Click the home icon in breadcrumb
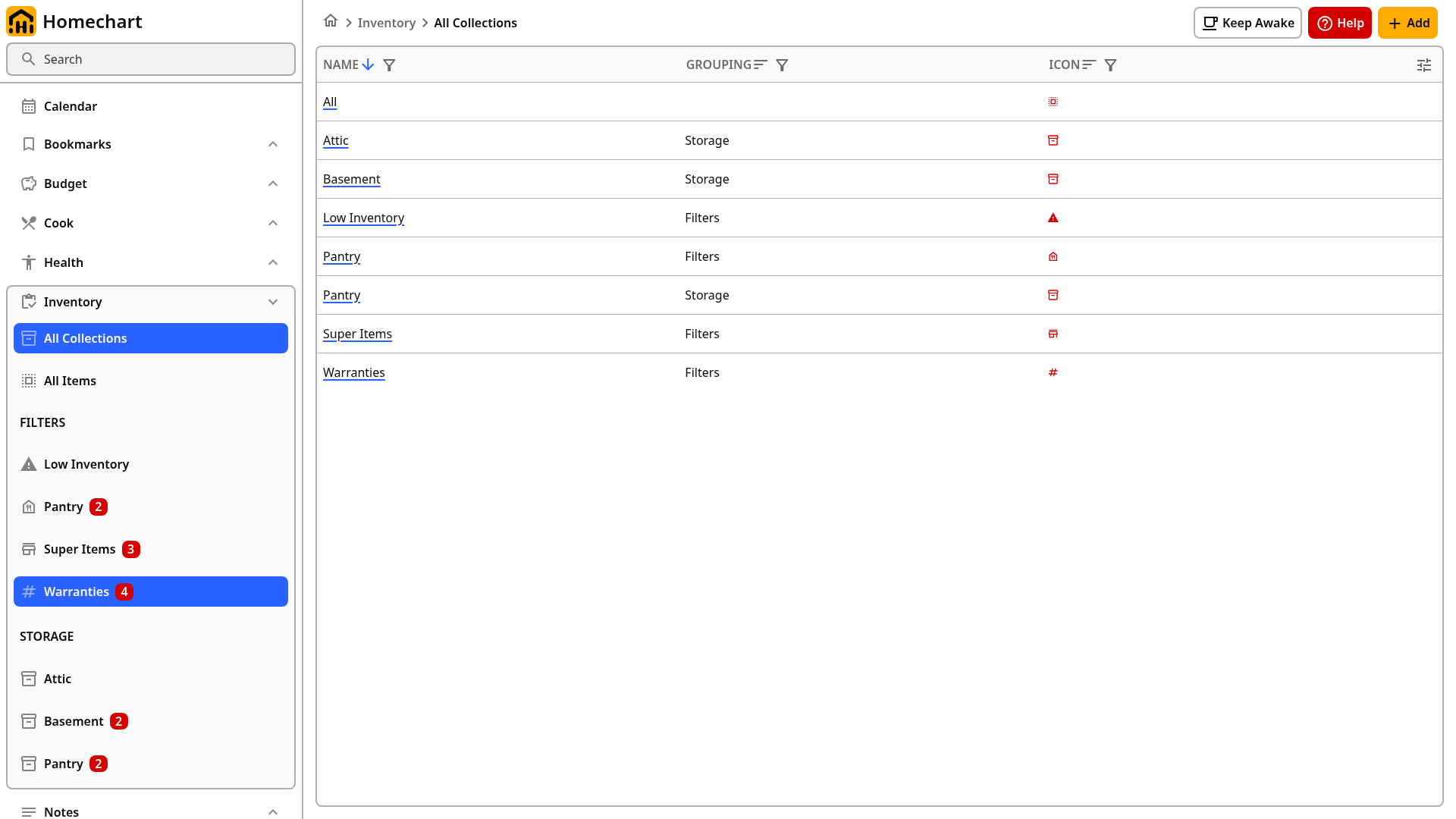This screenshot has width=1456, height=819. pyautogui.click(x=331, y=21)
